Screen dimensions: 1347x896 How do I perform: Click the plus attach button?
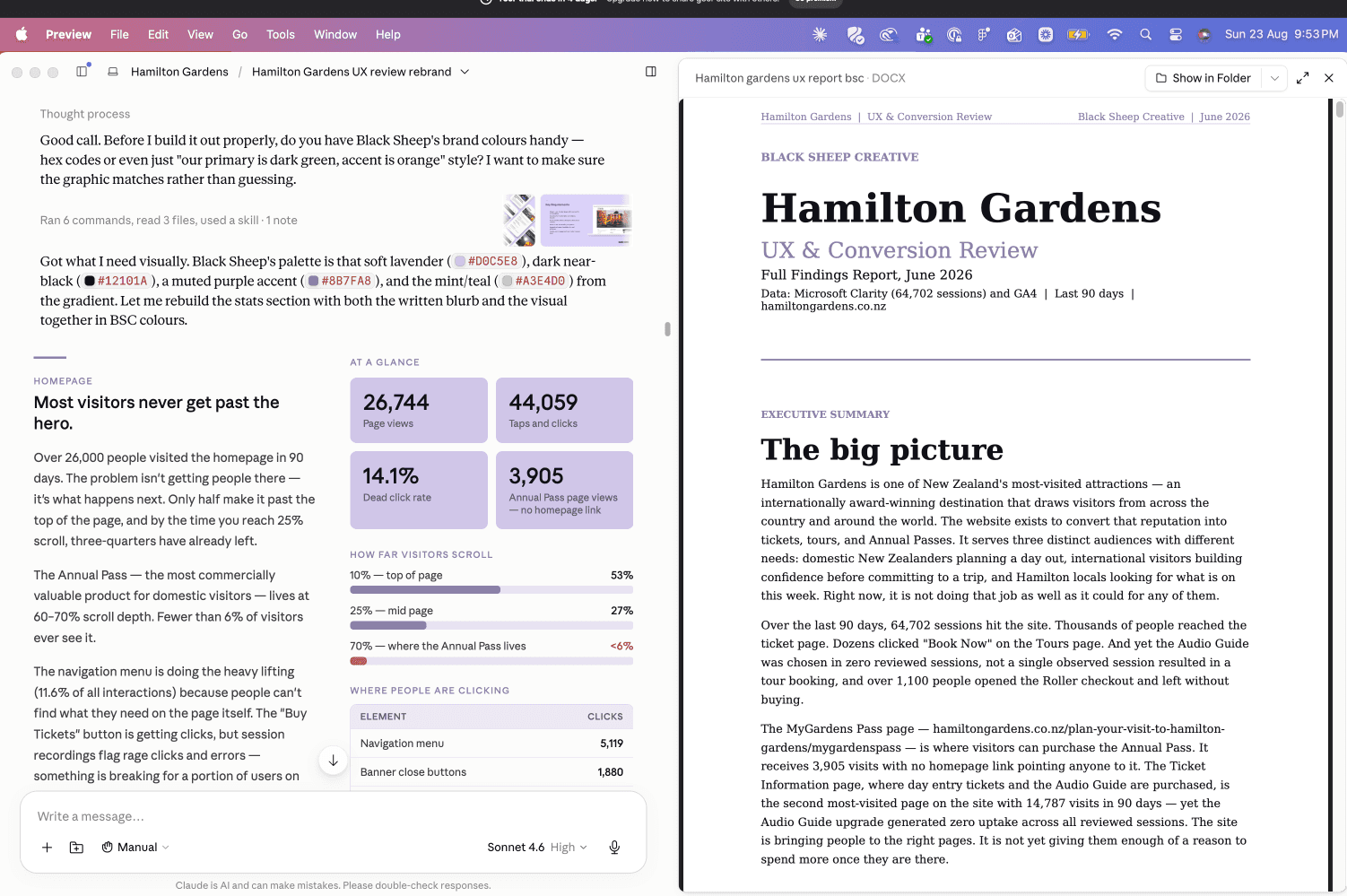(x=47, y=847)
